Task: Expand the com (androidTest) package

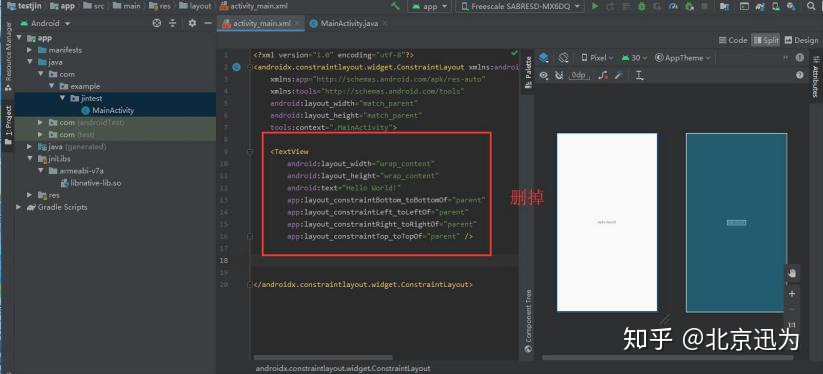Action: click(x=40, y=123)
